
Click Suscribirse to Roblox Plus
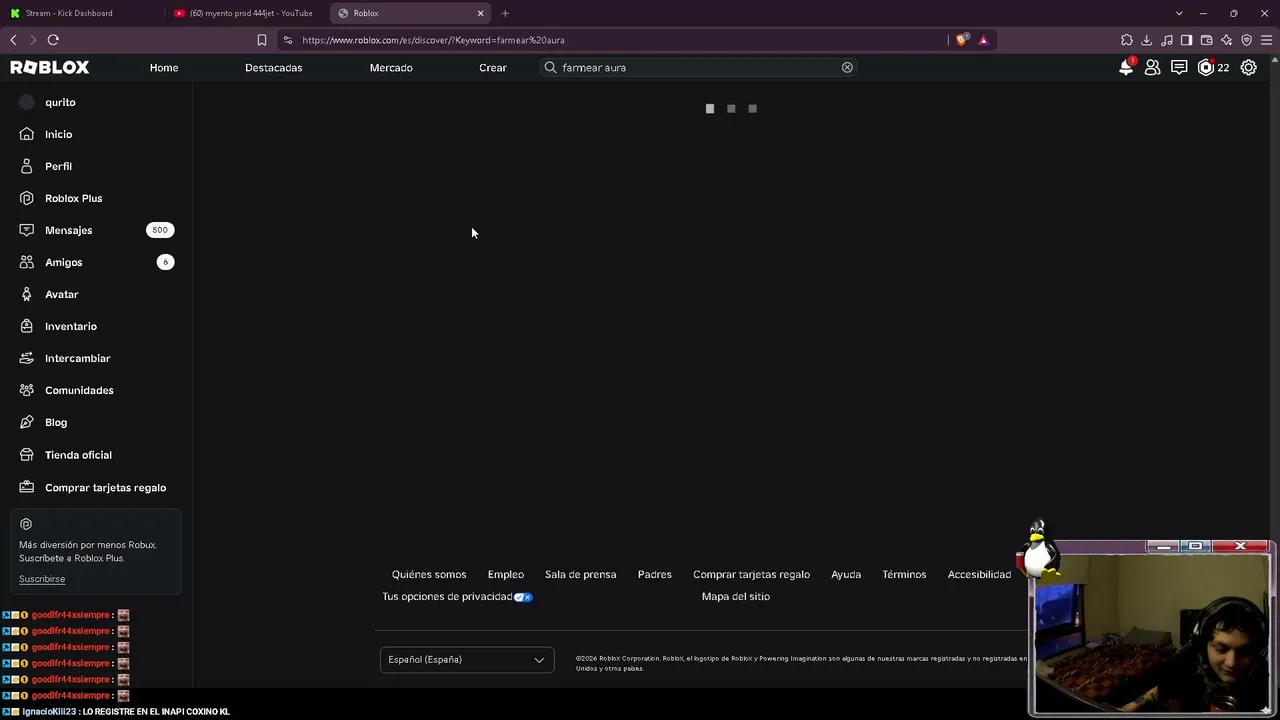(42, 579)
